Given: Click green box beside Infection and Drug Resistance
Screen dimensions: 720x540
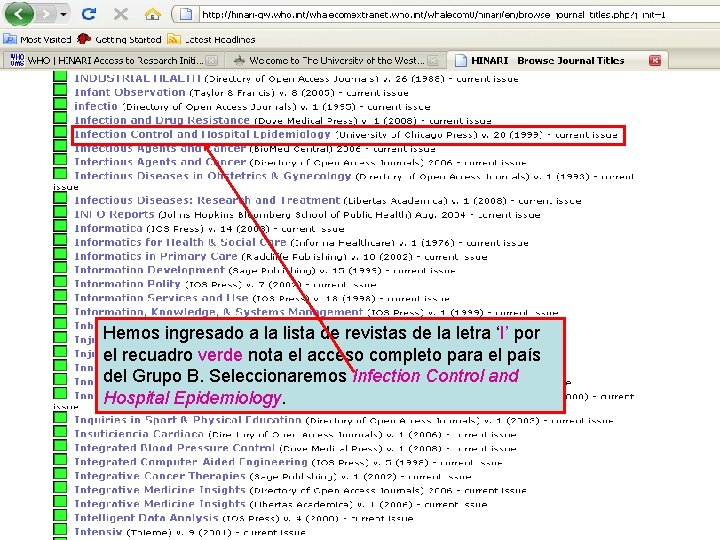Looking at the screenshot, I should (x=60, y=118).
